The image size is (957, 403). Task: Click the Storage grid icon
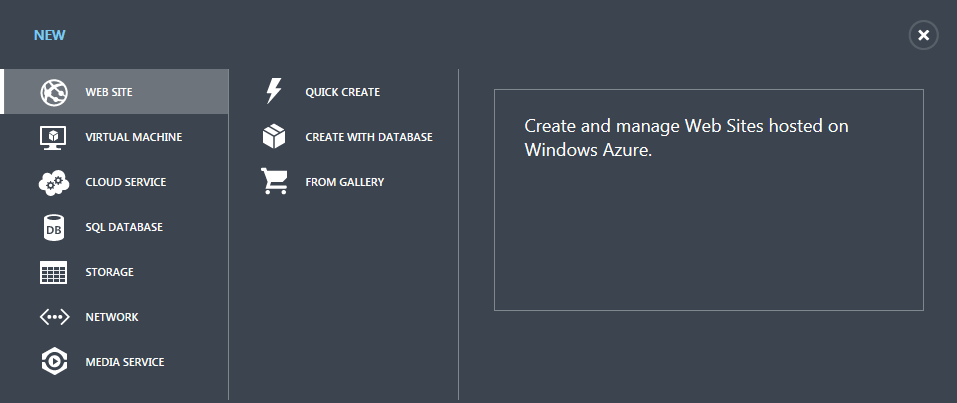(54, 272)
